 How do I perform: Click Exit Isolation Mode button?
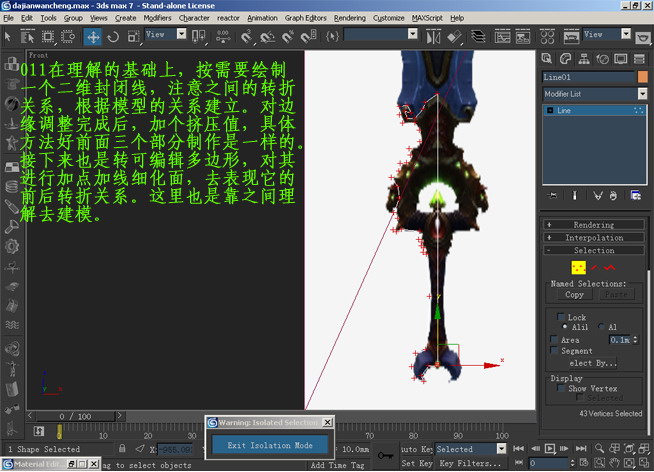(269, 445)
